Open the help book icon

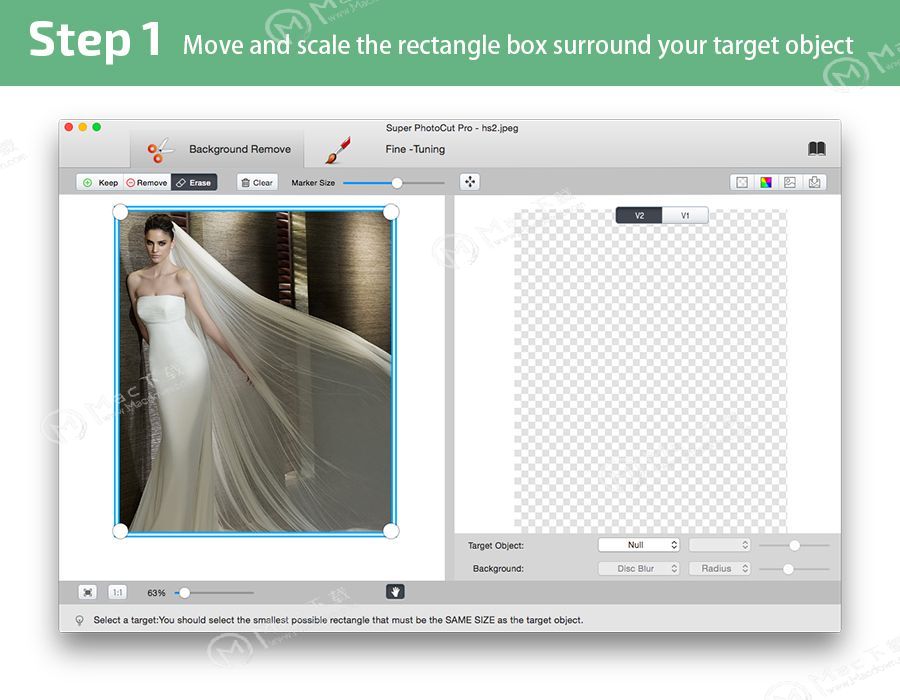(x=817, y=149)
